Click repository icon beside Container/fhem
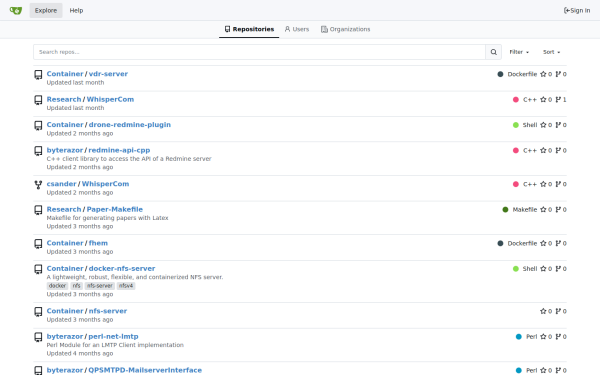The width and height of the screenshot is (600, 375). point(38,244)
